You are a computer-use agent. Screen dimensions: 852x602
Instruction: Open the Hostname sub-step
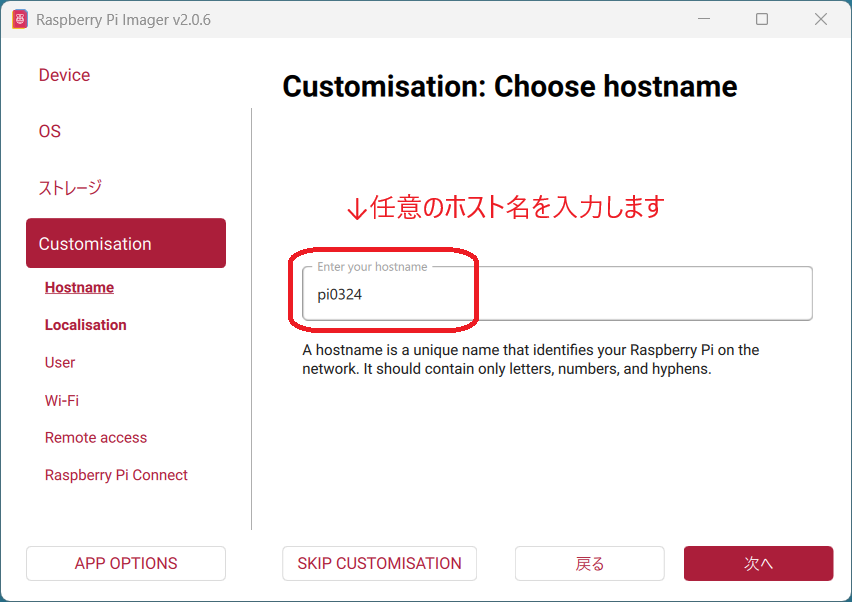point(79,287)
